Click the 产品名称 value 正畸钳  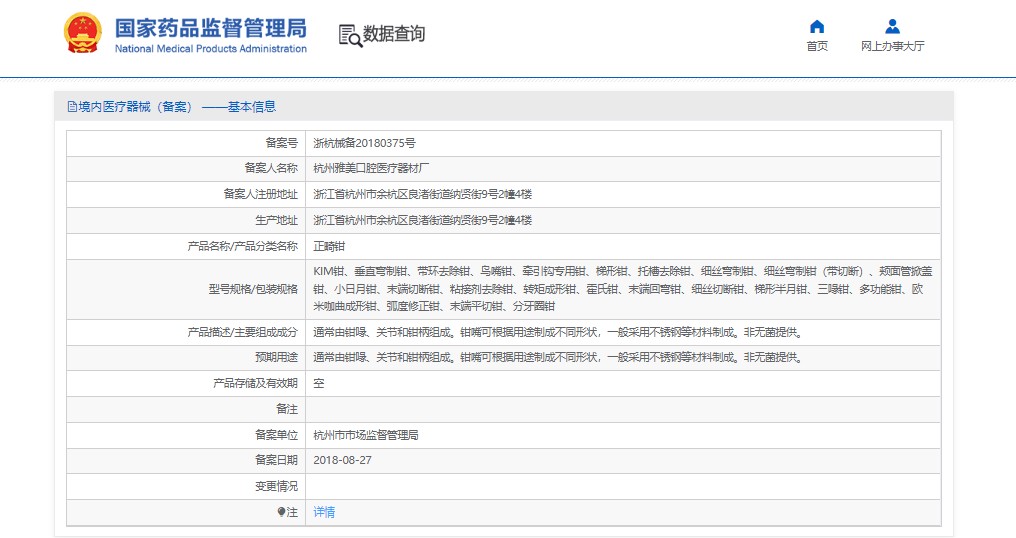coord(329,246)
